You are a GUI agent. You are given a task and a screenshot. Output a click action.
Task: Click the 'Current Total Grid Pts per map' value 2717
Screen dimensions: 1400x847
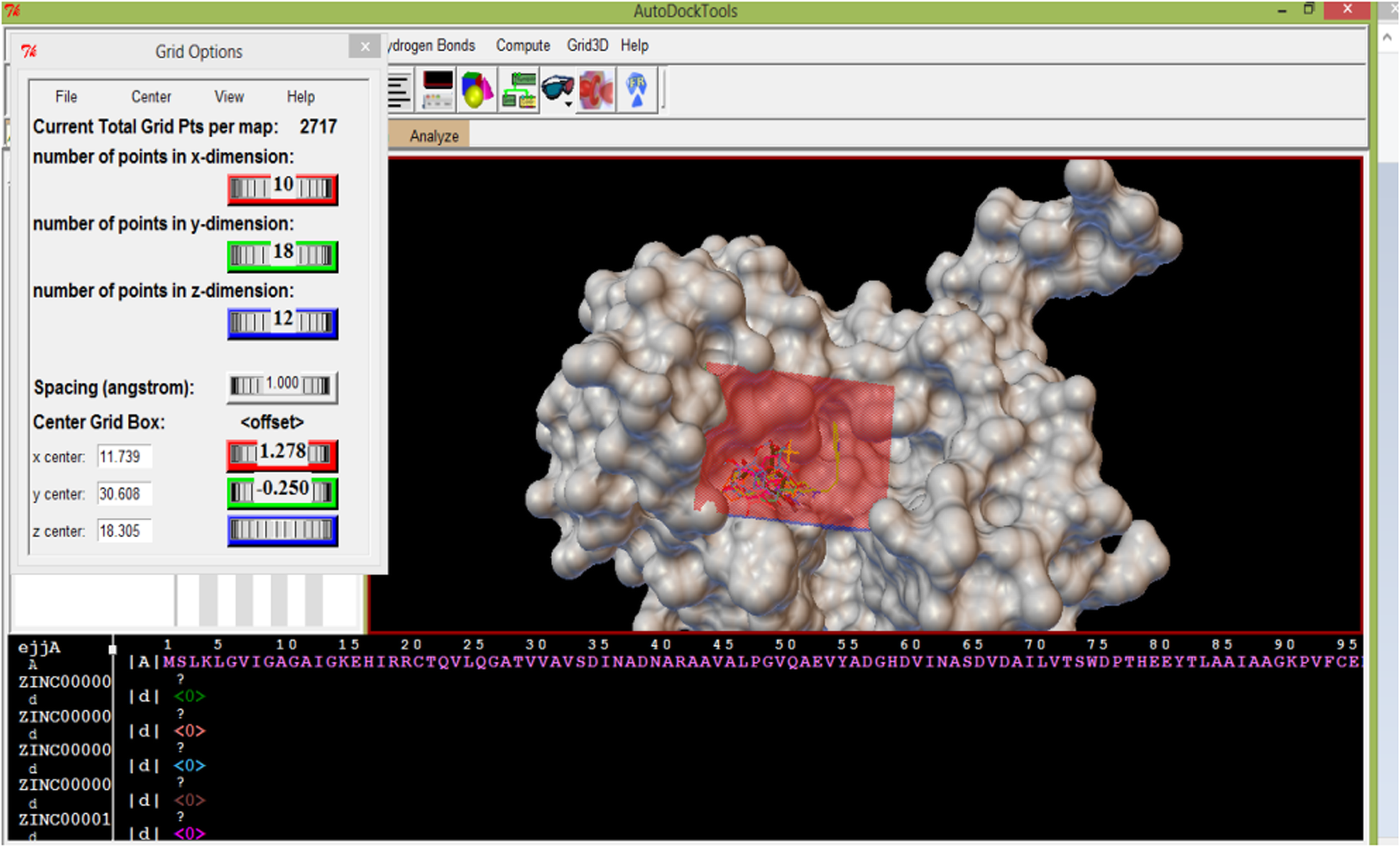[318, 127]
